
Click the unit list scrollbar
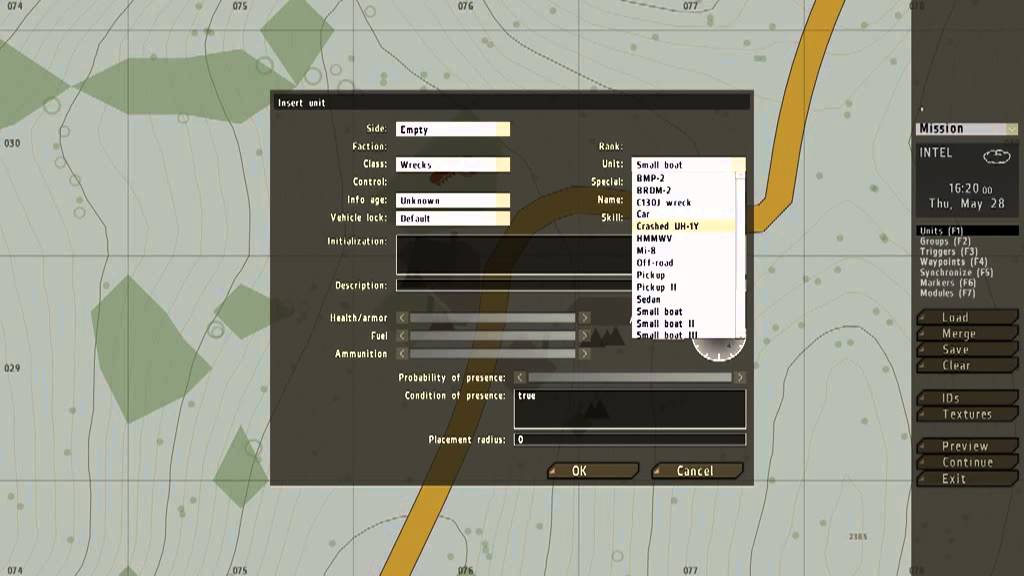click(x=741, y=255)
